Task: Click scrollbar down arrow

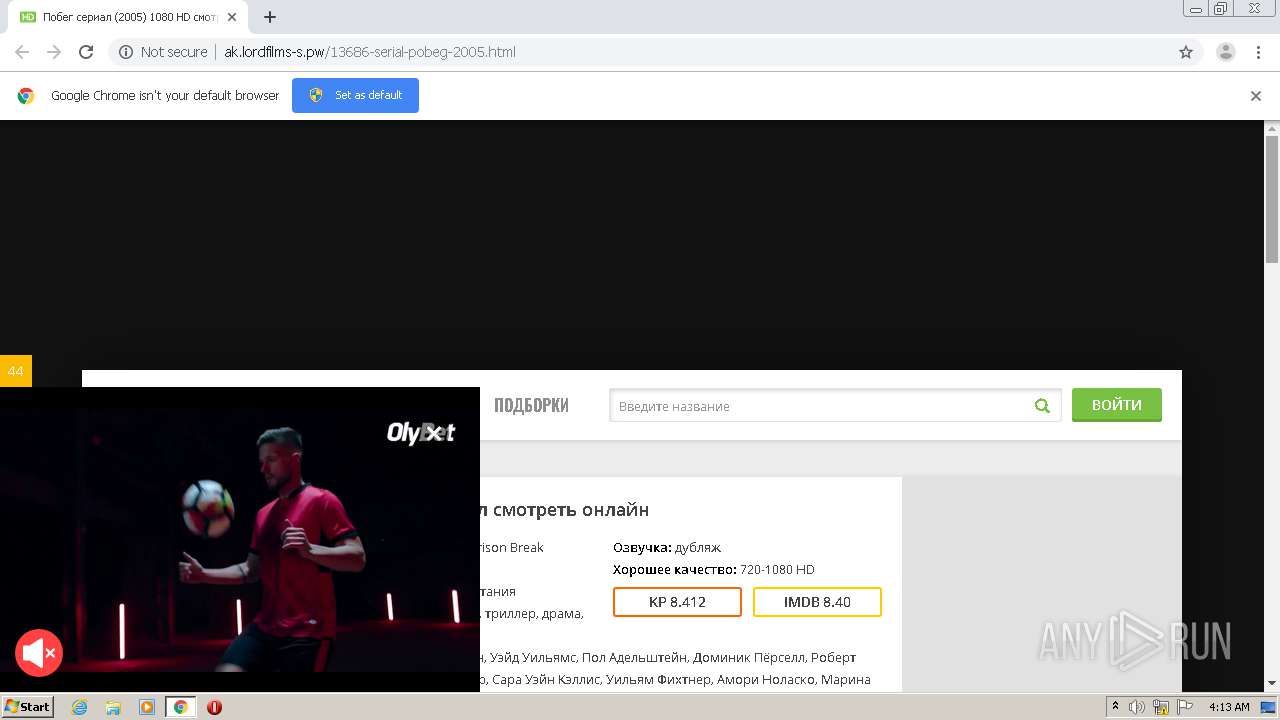Action: tap(1272, 683)
